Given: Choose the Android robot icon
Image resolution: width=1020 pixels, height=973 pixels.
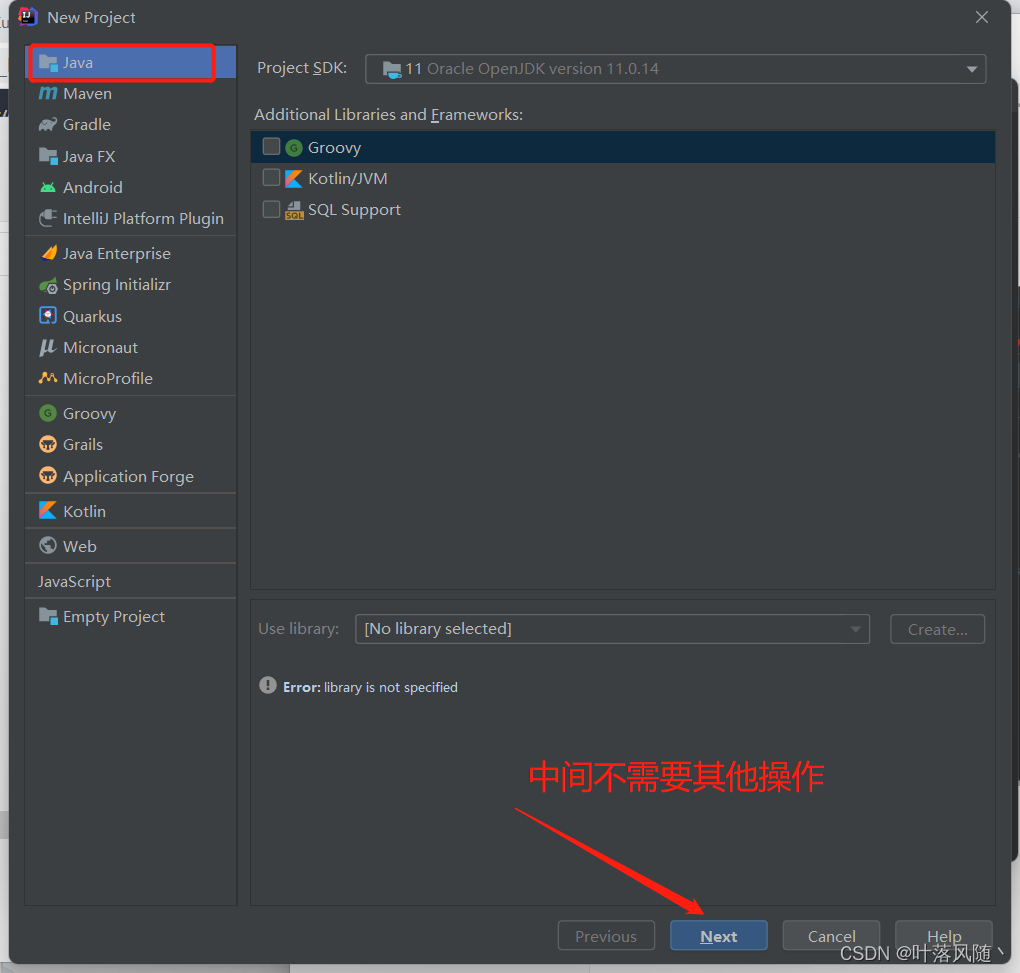Looking at the screenshot, I should tap(48, 187).
